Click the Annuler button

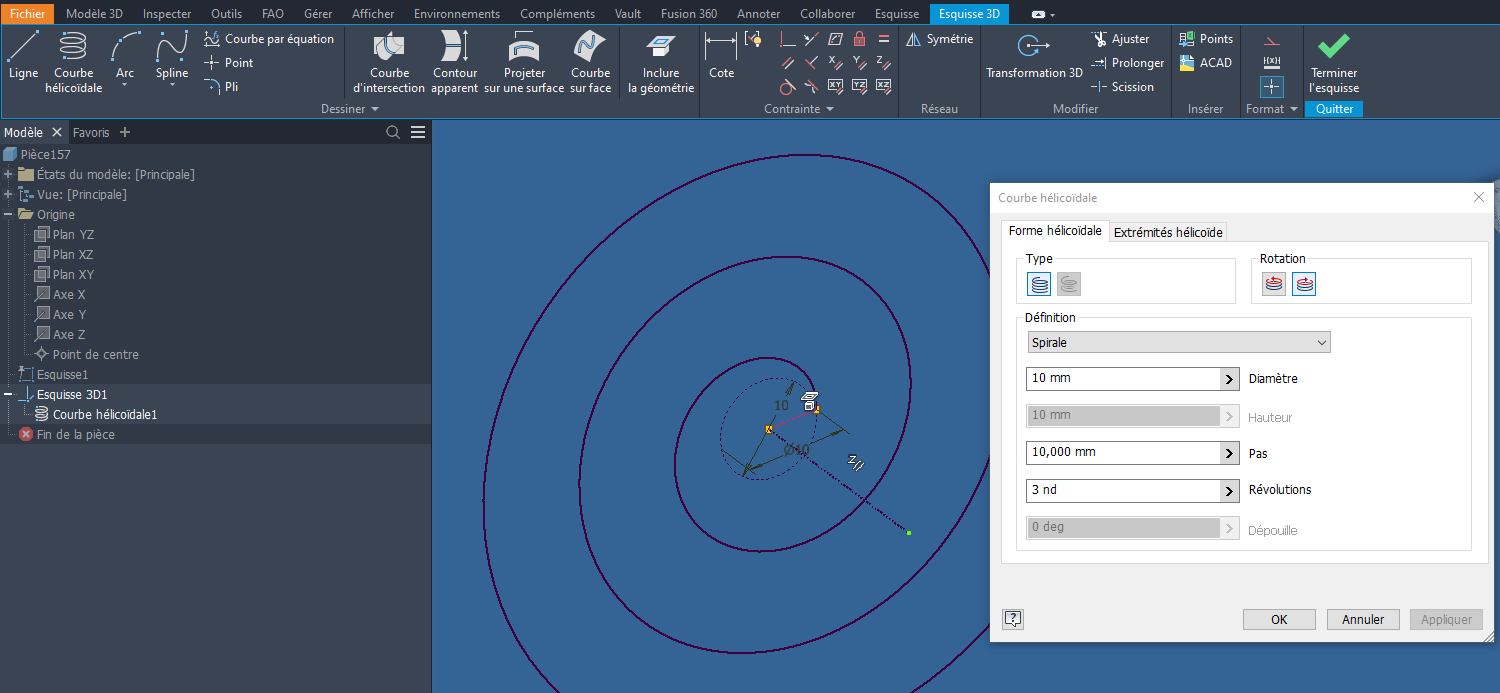pos(1363,619)
